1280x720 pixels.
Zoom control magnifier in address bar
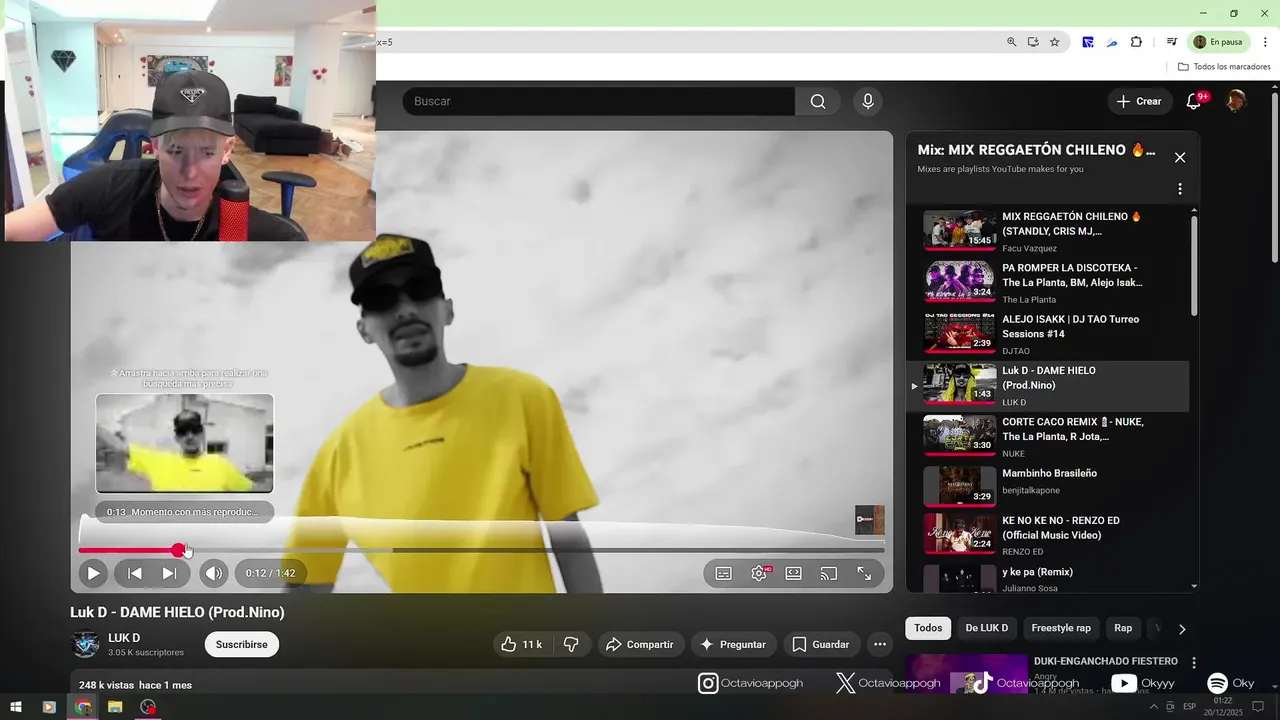click(1011, 42)
